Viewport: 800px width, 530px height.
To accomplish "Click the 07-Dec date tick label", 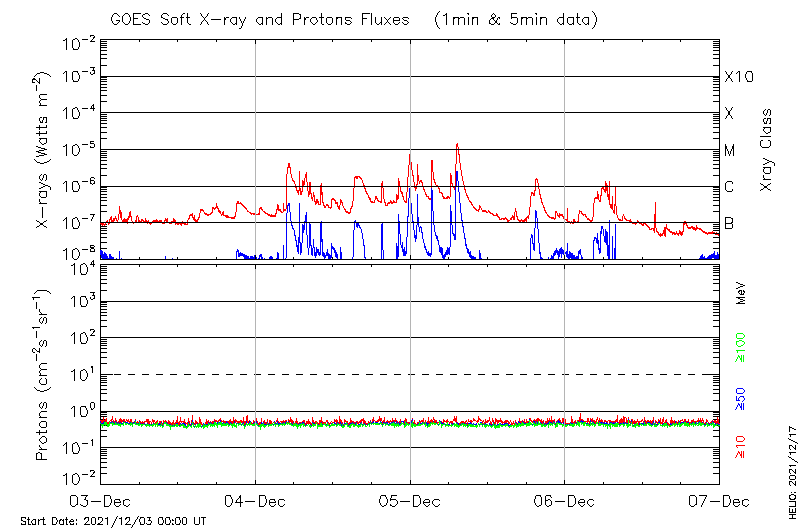I will [718, 500].
